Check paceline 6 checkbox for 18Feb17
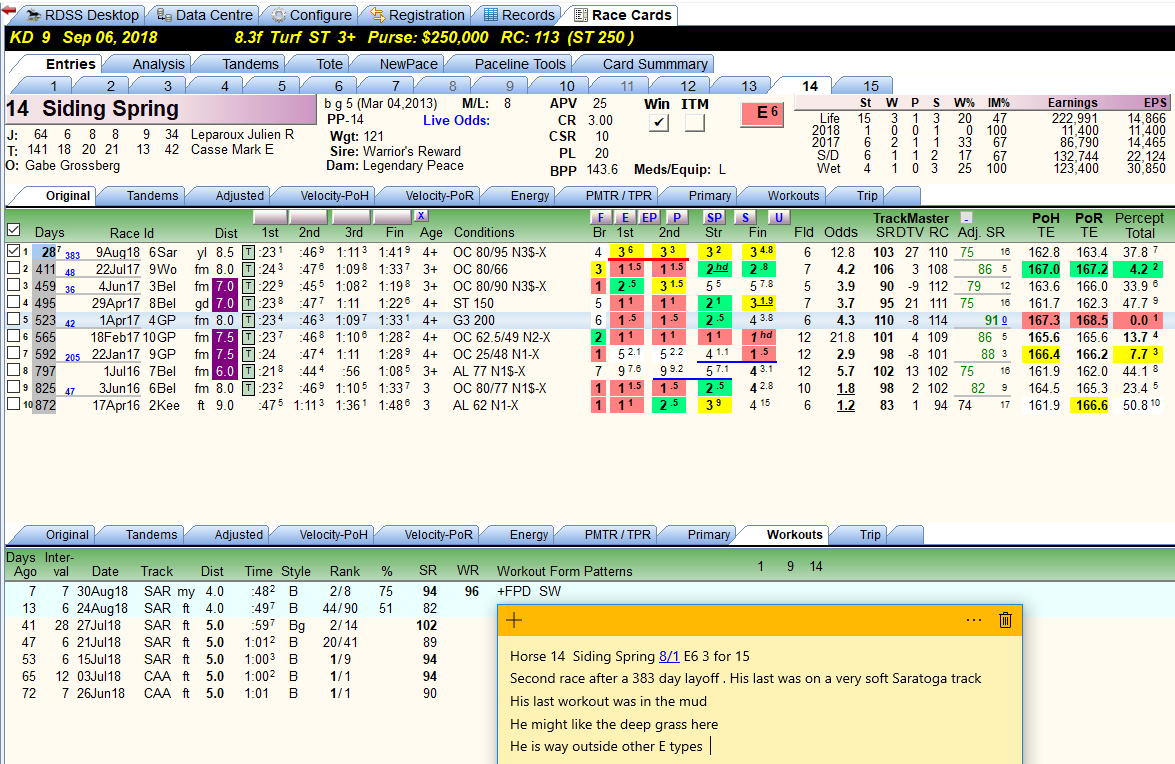This screenshot has width=1175, height=764. point(13,336)
